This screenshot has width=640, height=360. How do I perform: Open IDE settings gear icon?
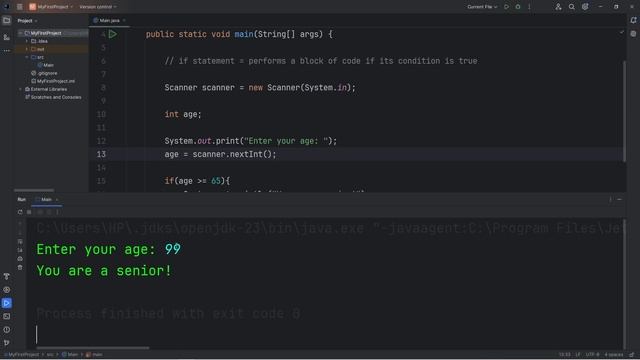tap(585, 7)
